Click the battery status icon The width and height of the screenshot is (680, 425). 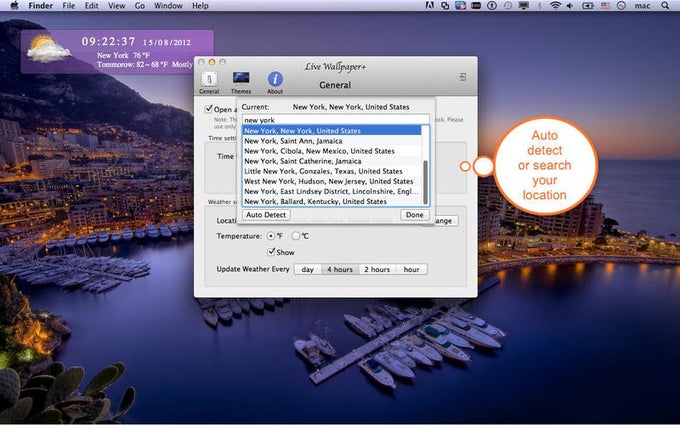click(x=588, y=6)
